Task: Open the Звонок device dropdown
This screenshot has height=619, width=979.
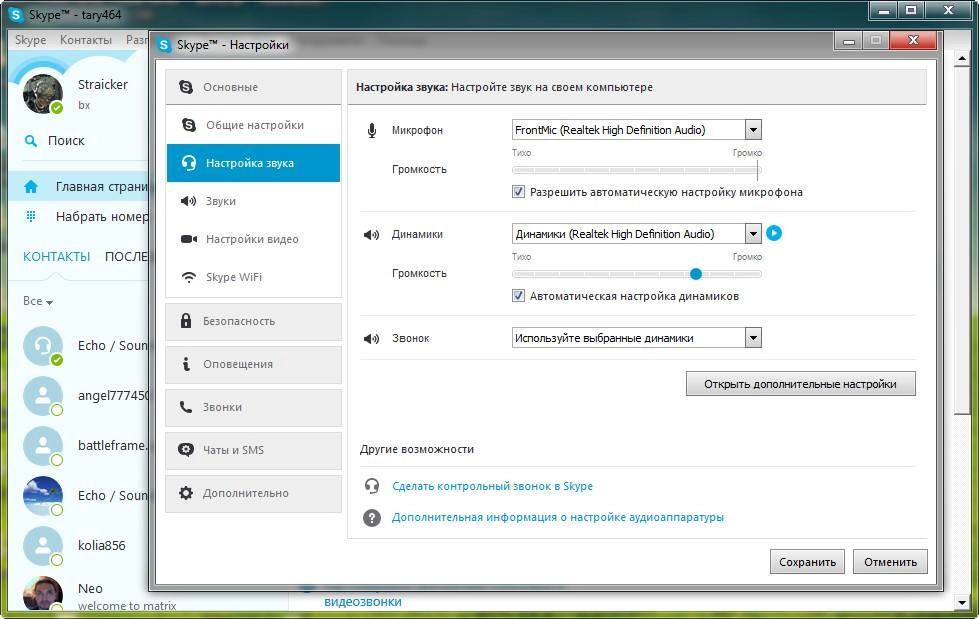Action: (753, 338)
